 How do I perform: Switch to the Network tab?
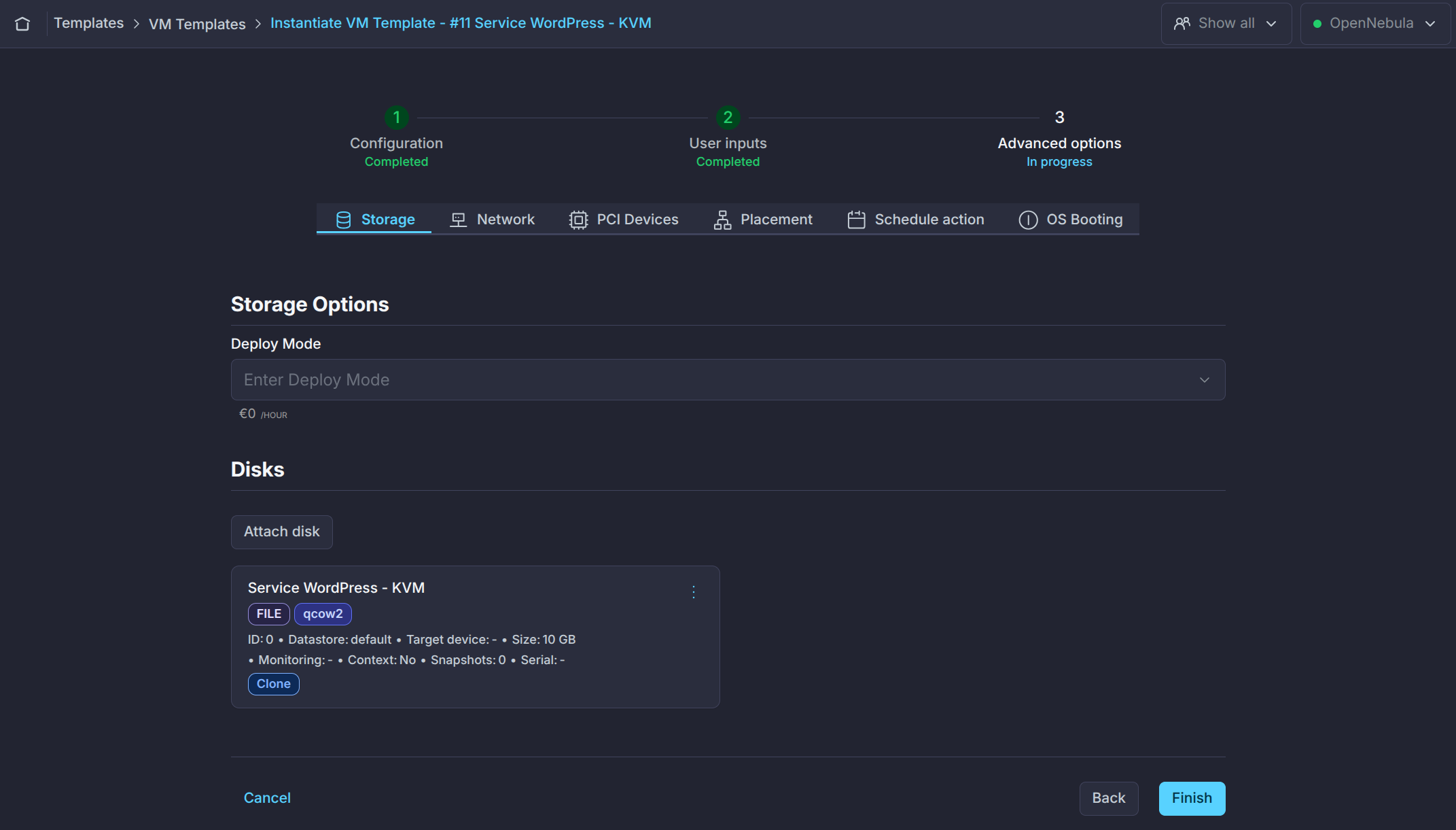[x=492, y=220]
